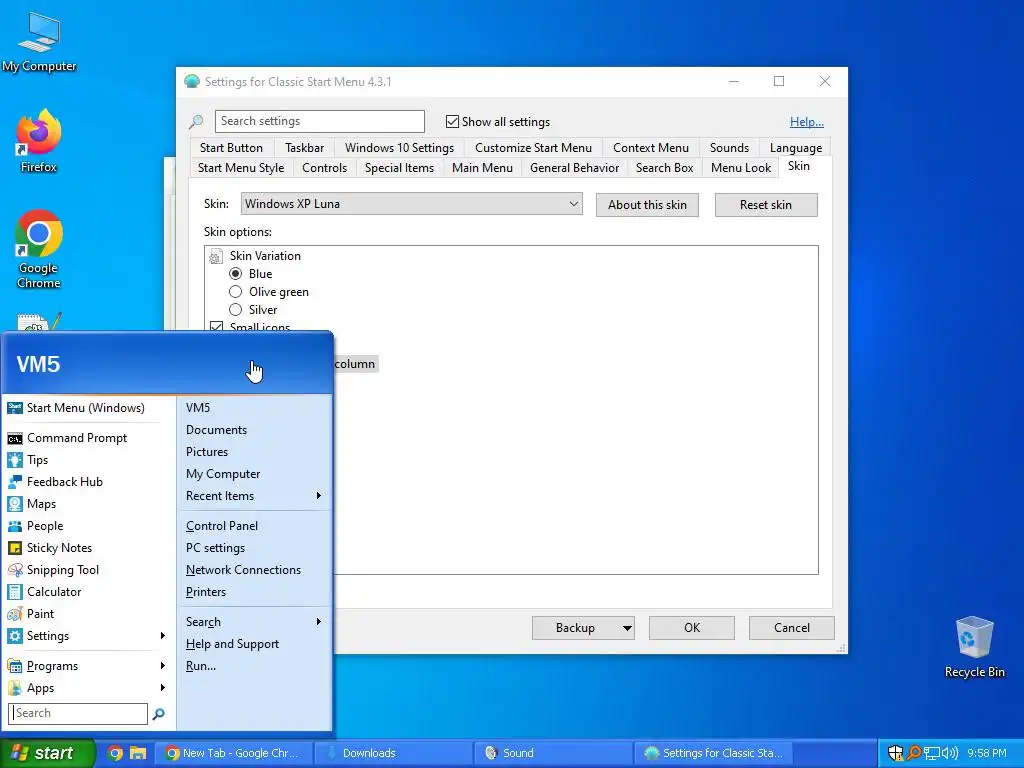Viewport: 1024px width, 768px height.
Task: Switch to Sound taskbar window
Action: (553, 753)
